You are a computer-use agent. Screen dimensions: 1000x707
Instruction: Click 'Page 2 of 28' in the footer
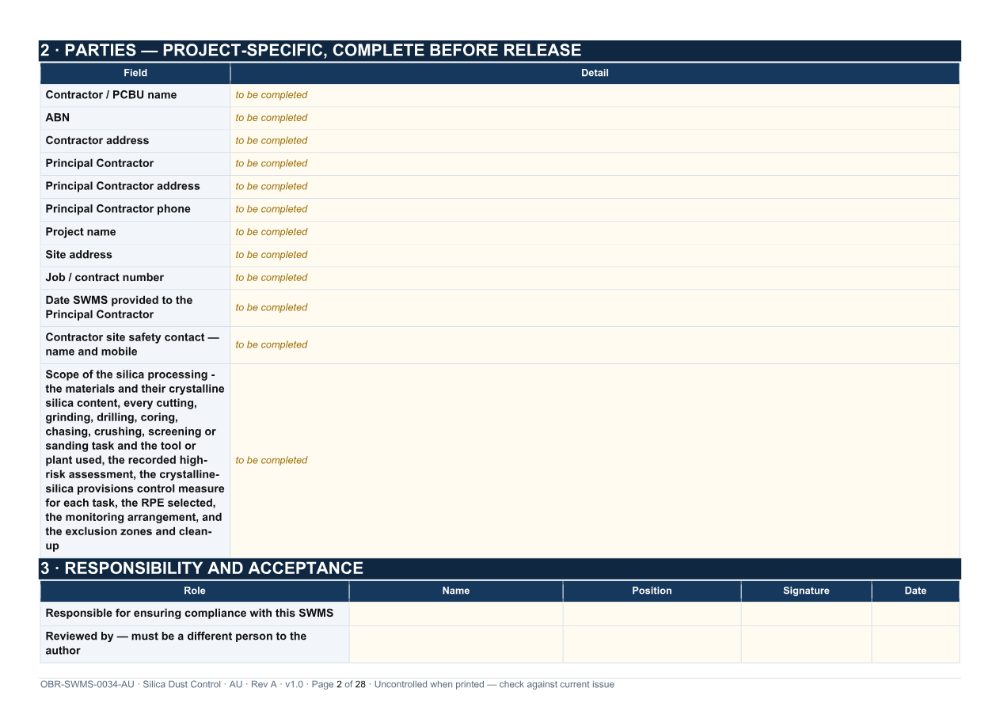click(339, 685)
